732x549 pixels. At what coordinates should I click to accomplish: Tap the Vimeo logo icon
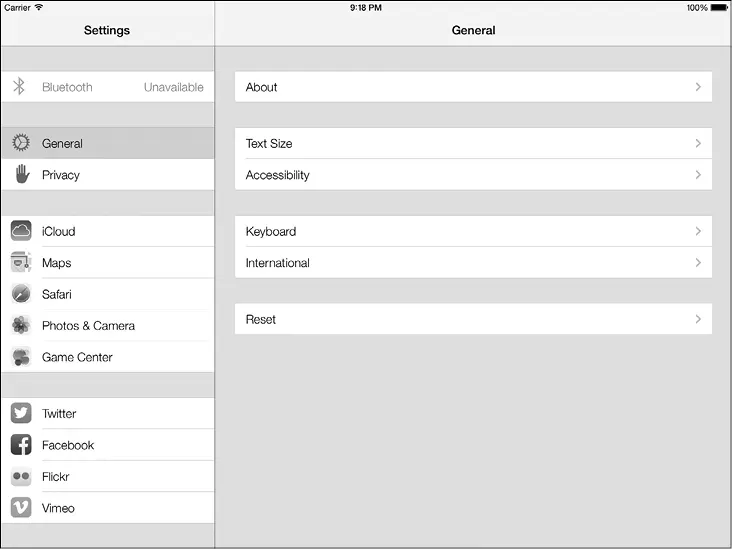pos(21,508)
